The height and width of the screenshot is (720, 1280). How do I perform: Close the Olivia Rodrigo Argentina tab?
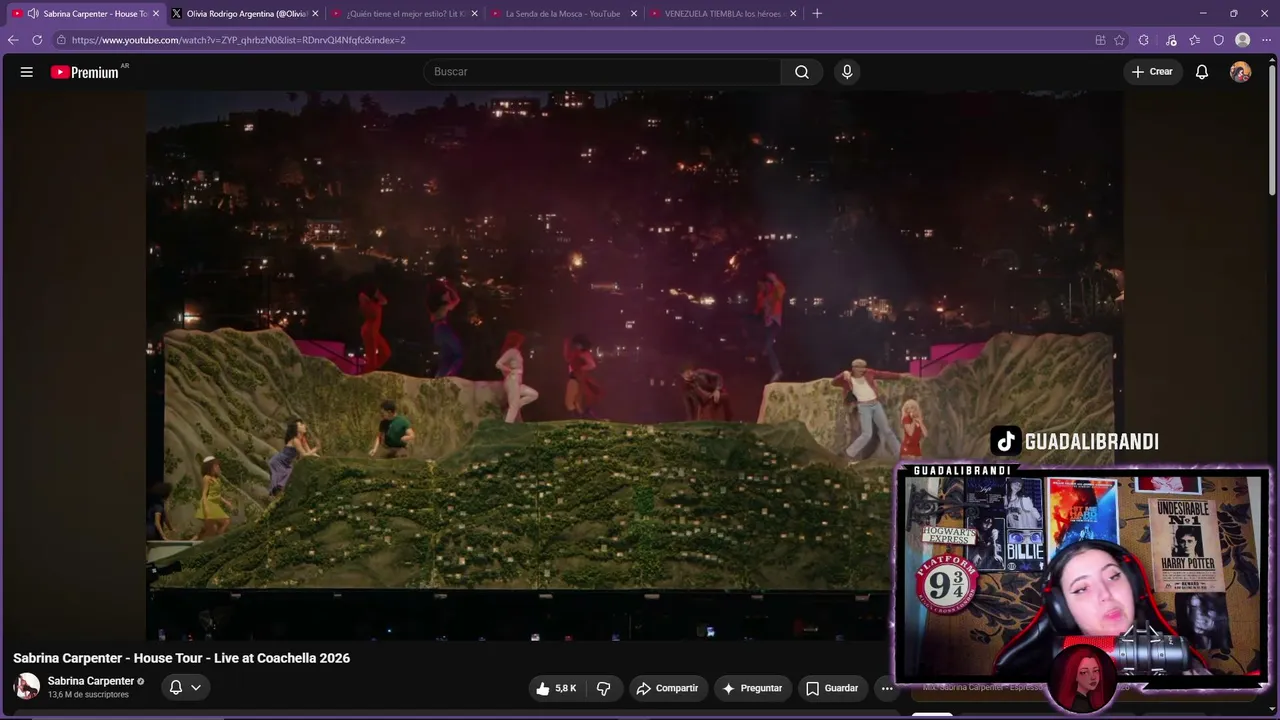[x=315, y=13]
